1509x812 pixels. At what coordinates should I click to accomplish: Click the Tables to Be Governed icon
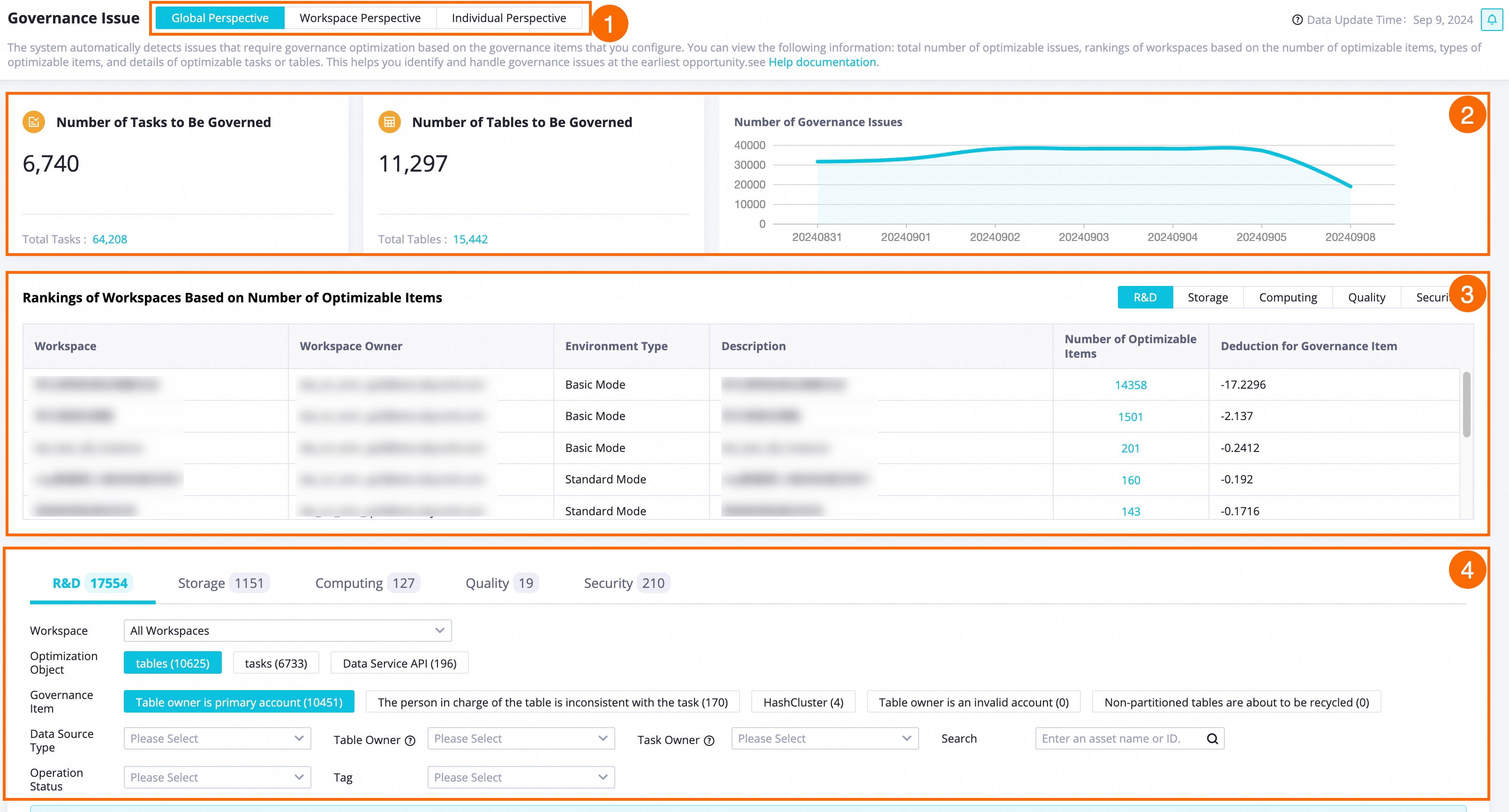coord(390,122)
